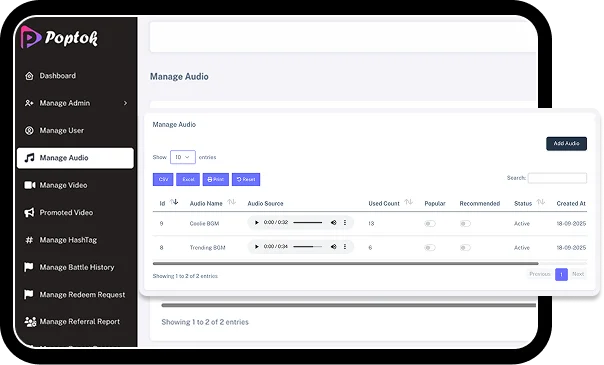Viewport: 604px width, 365px height.
Task: Toggle Recommended switch for Trending BGM
Action: pos(465,248)
